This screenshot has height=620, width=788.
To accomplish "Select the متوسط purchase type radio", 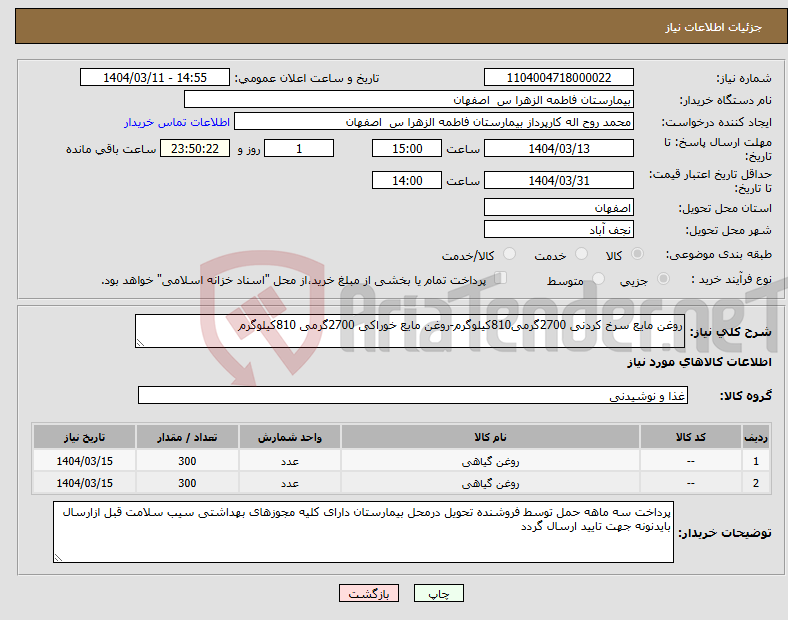I will click(x=598, y=279).
